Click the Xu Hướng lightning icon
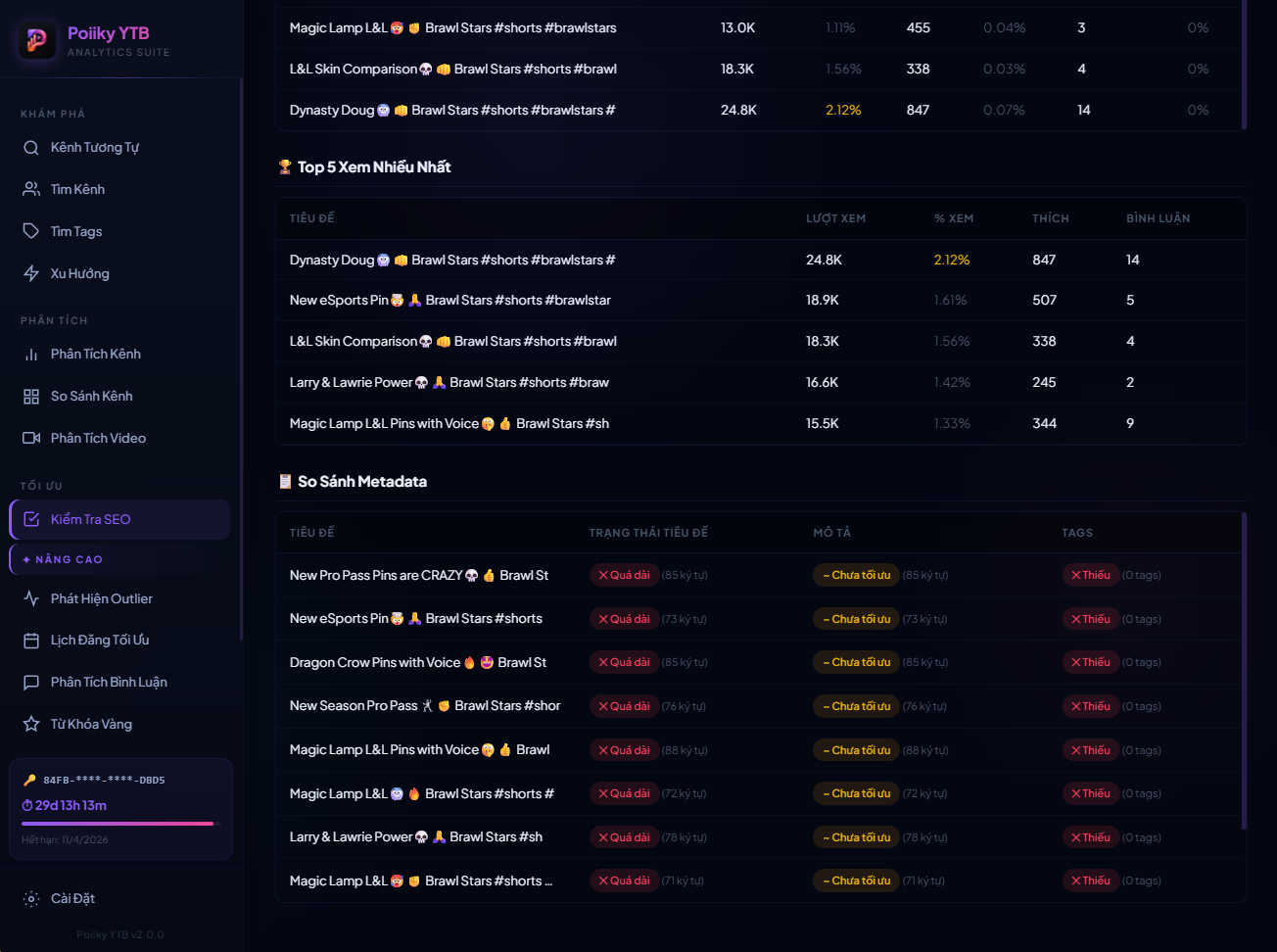This screenshot has width=1277, height=952. (31, 274)
